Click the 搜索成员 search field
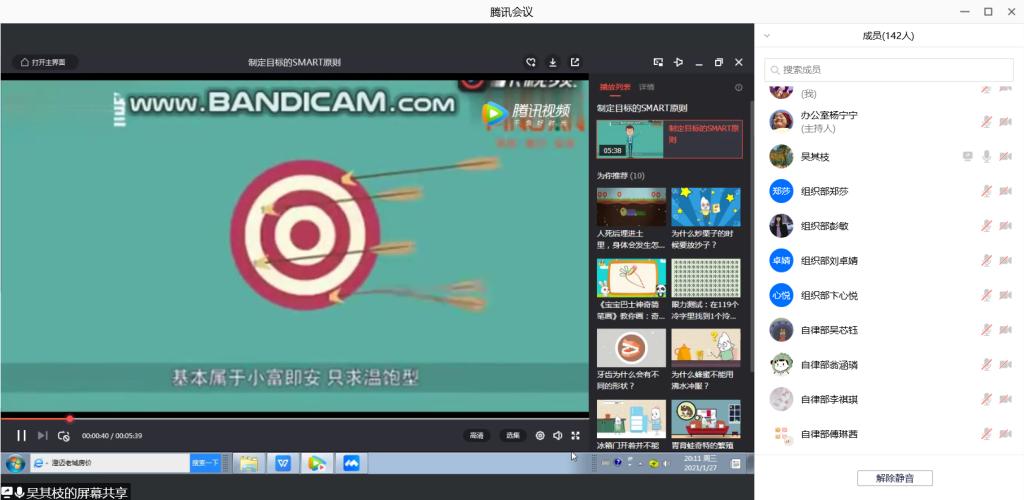The width and height of the screenshot is (1024, 500). pyautogui.click(x=888, y=70)
